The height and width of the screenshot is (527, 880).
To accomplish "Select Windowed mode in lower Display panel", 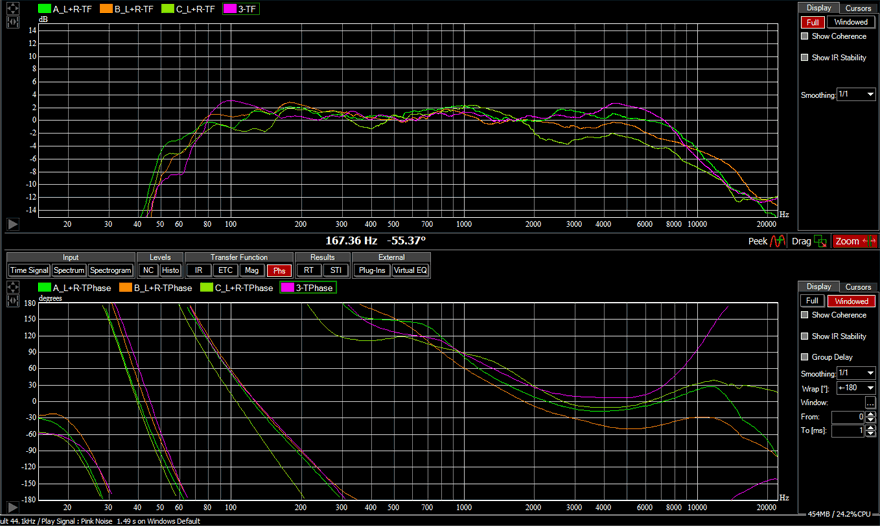I will click(x=851, y=301).
